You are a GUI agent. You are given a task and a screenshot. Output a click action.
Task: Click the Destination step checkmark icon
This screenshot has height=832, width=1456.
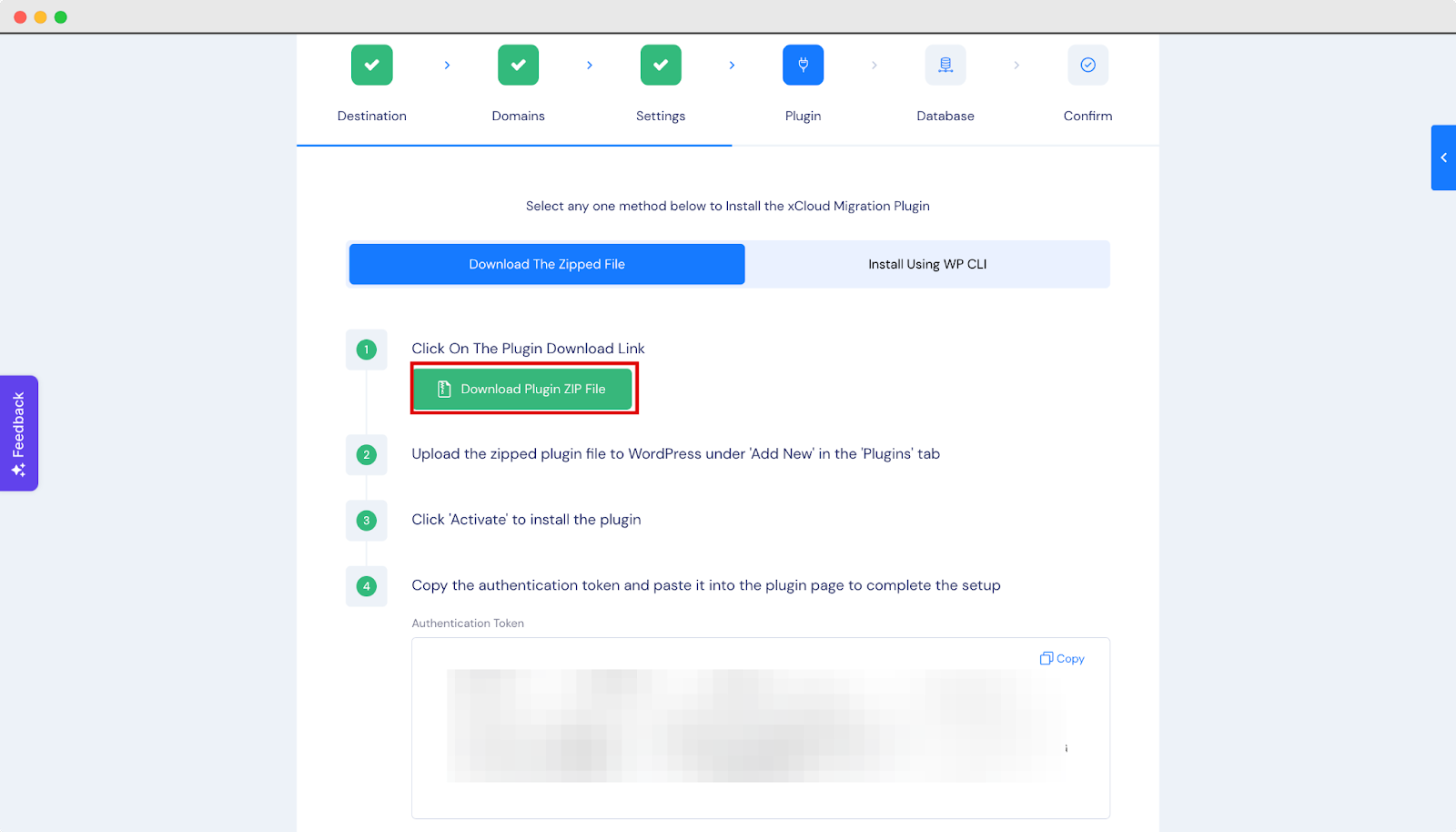[371, 65]
